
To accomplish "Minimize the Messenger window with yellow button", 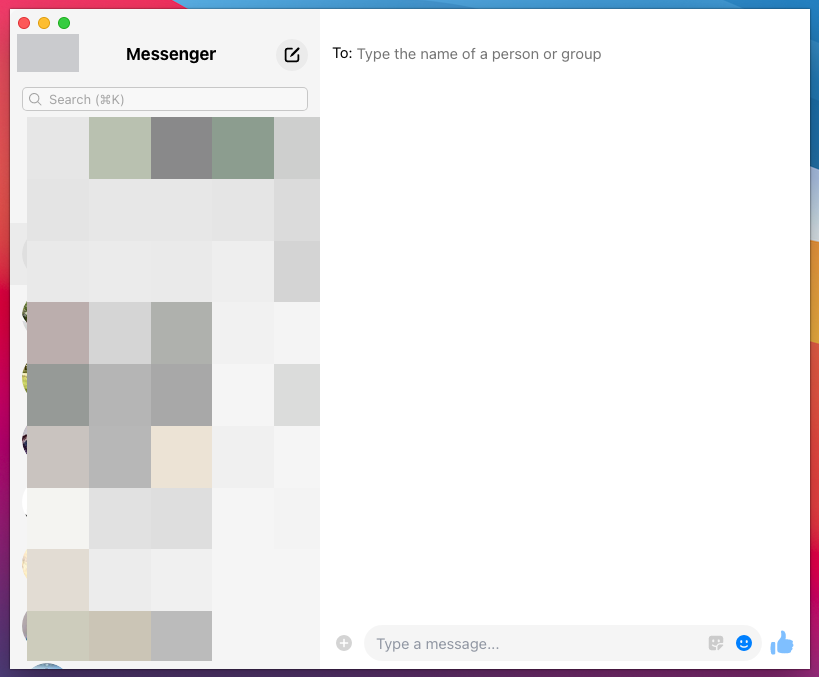I will 44,23.
